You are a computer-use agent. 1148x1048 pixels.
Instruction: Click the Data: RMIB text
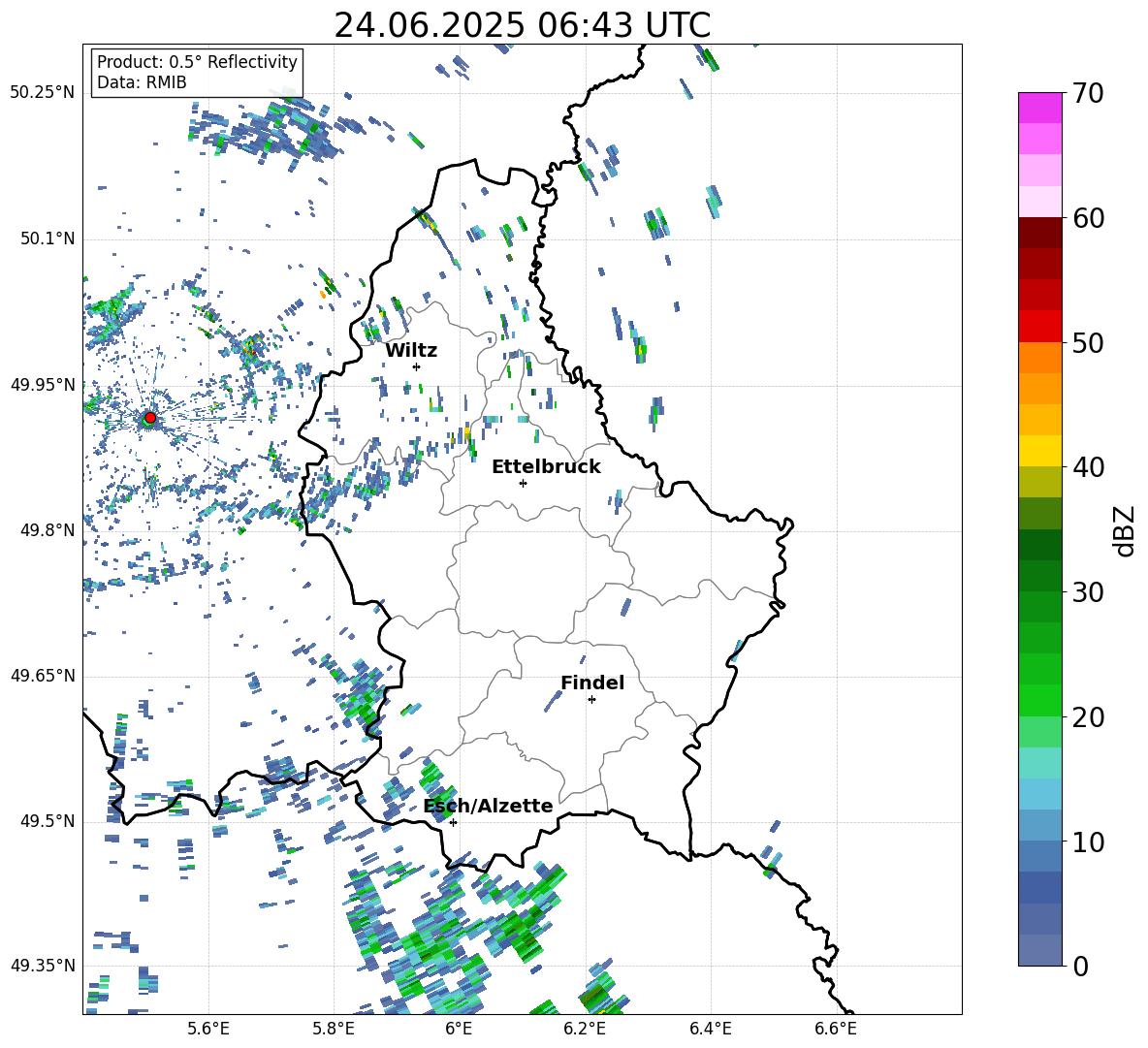point(142,82)
